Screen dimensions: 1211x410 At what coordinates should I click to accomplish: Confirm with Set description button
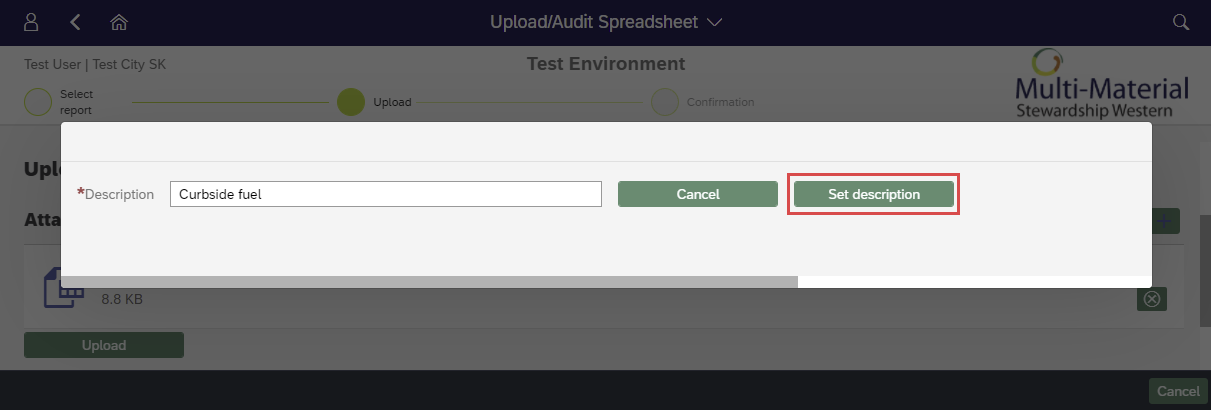pos(874,194)
